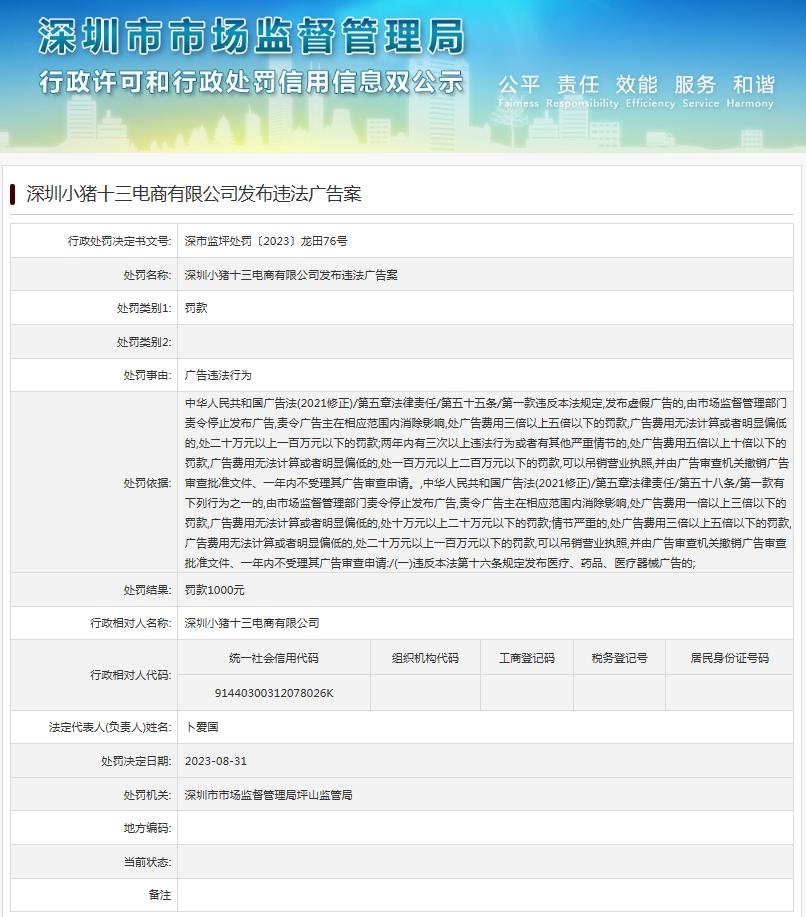Click the 法定代表人(负责人)姓名 label
The height and width of the screenshot is (917, 806).
(x=110, y=728)
